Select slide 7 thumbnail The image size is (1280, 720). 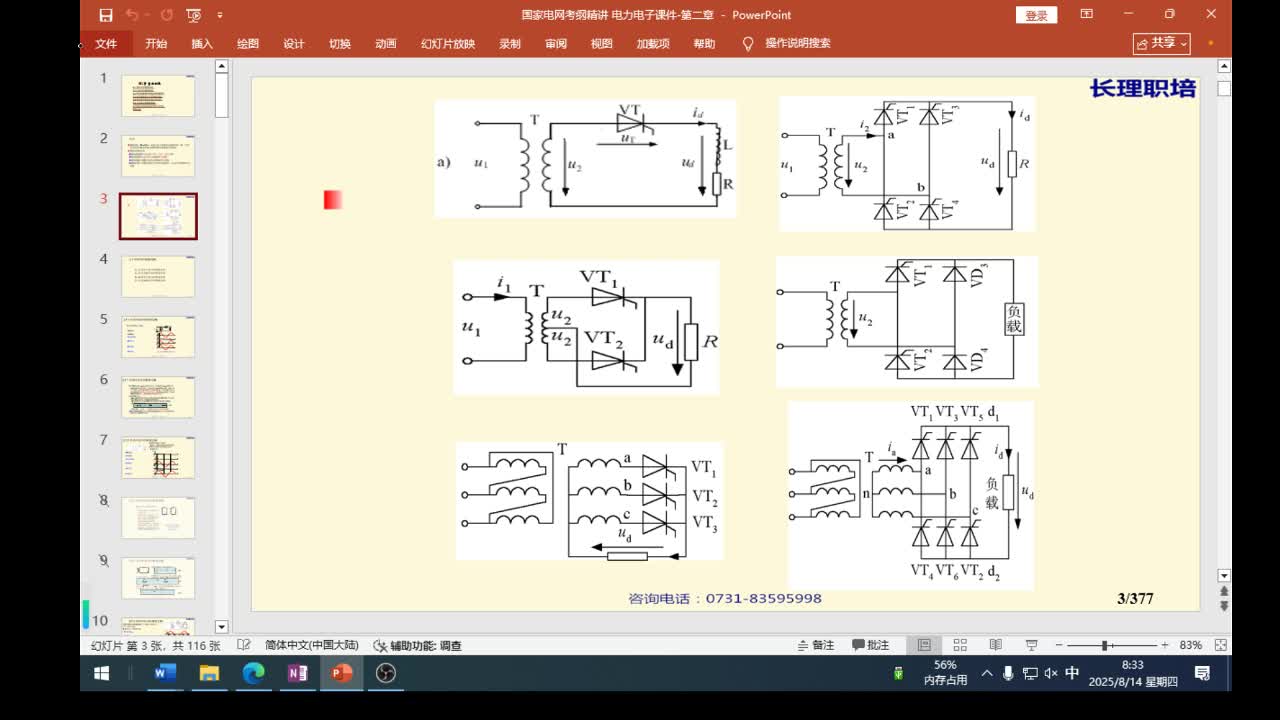[x=158, y=458]
